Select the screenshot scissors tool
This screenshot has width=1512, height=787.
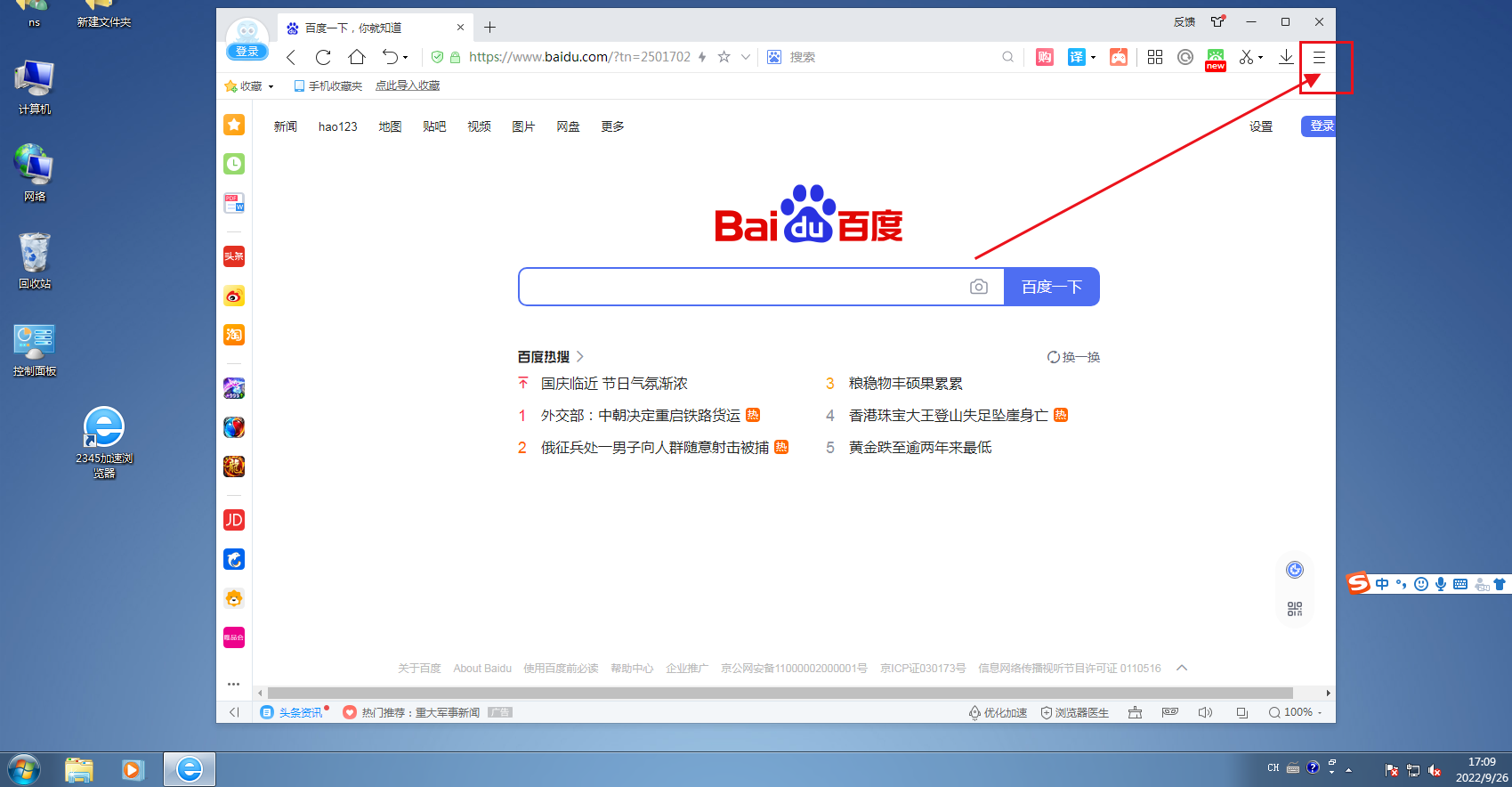click(x=1246, y=57)
